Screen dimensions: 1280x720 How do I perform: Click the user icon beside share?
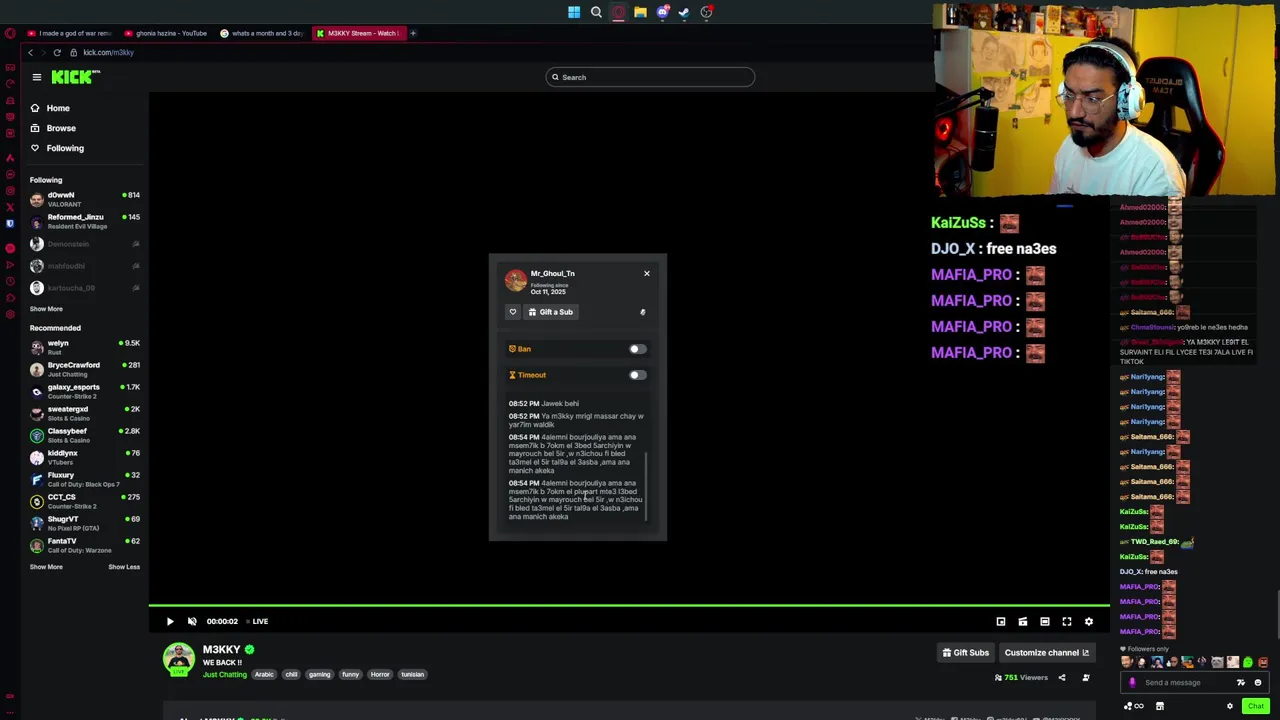point(1086,677)
